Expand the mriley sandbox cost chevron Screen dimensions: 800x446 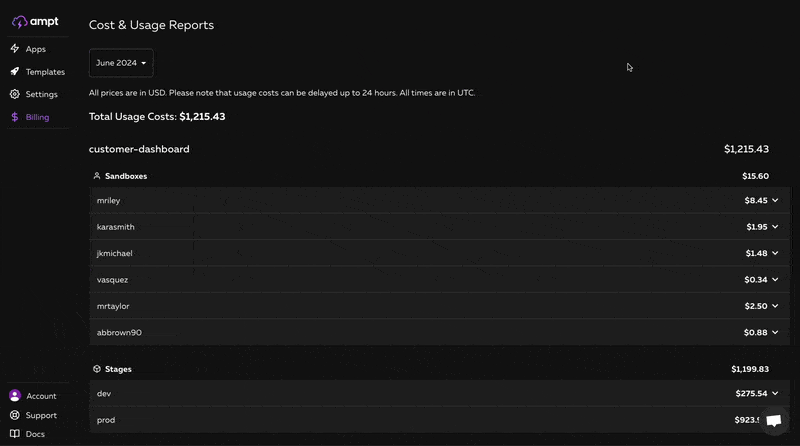click(x=775, y=201)
